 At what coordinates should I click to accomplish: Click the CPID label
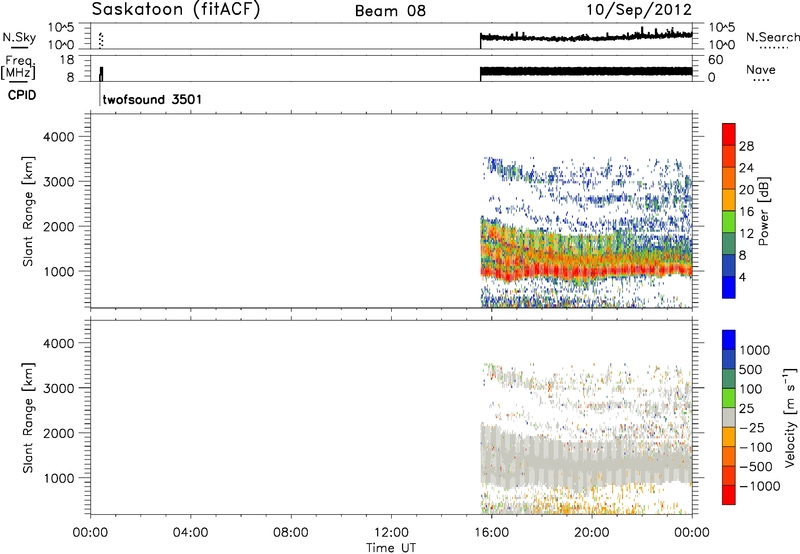[x=22, y=95]
